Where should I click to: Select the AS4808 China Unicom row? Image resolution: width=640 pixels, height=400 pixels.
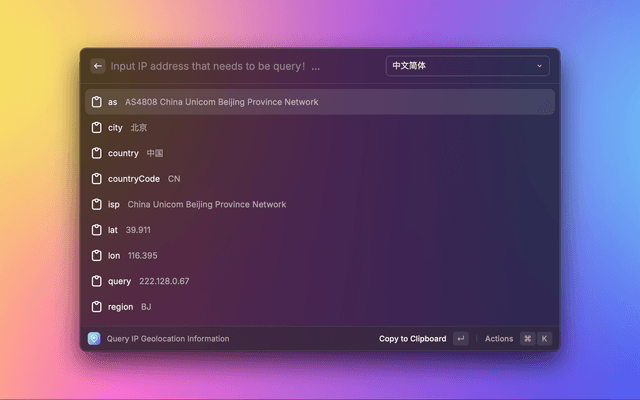(320, 102)
